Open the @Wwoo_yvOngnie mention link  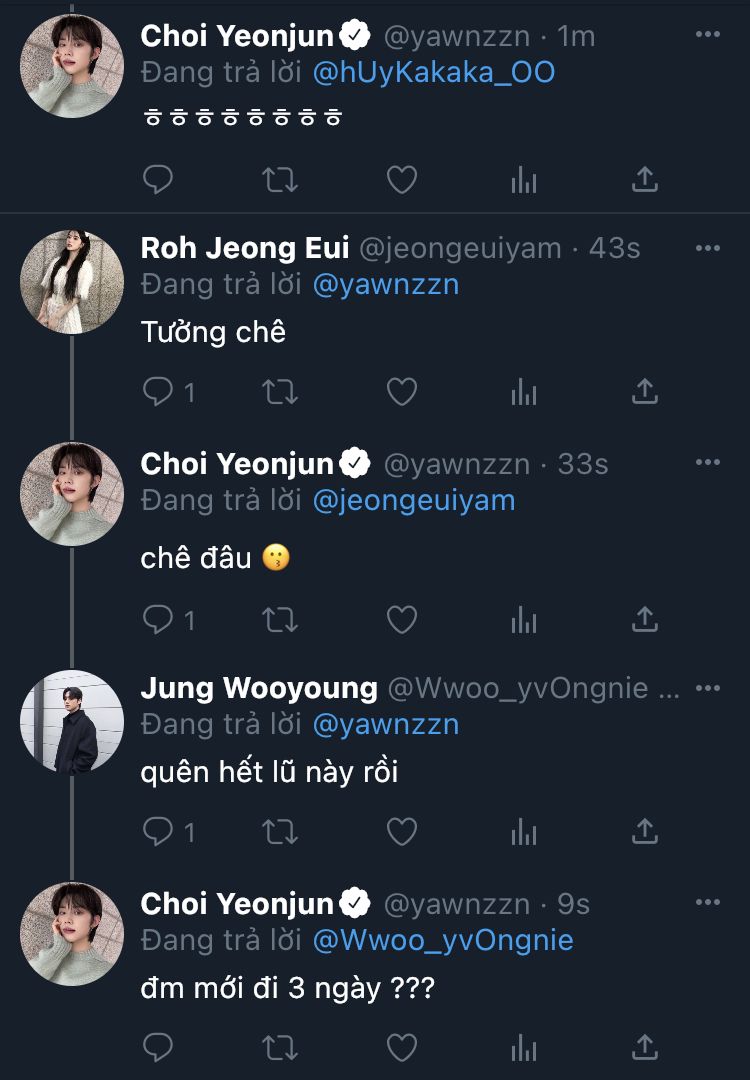[x=443, y=940]
